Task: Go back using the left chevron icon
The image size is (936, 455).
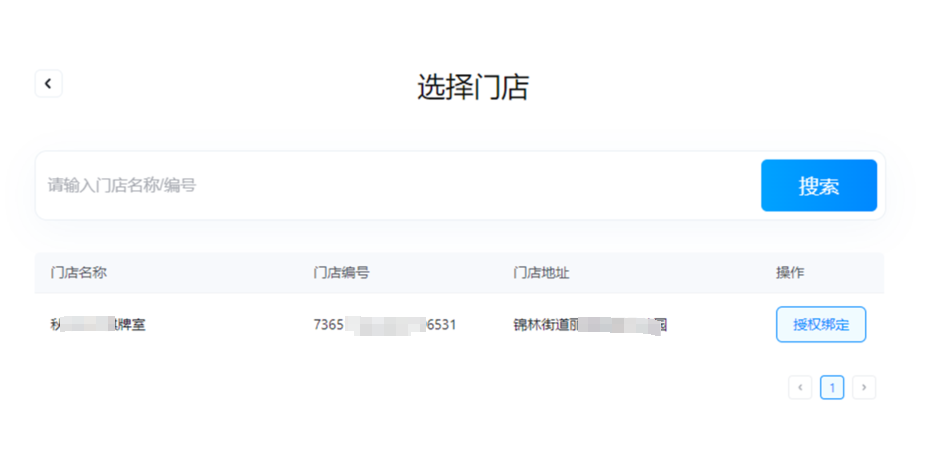Action: tap(48, 84)
